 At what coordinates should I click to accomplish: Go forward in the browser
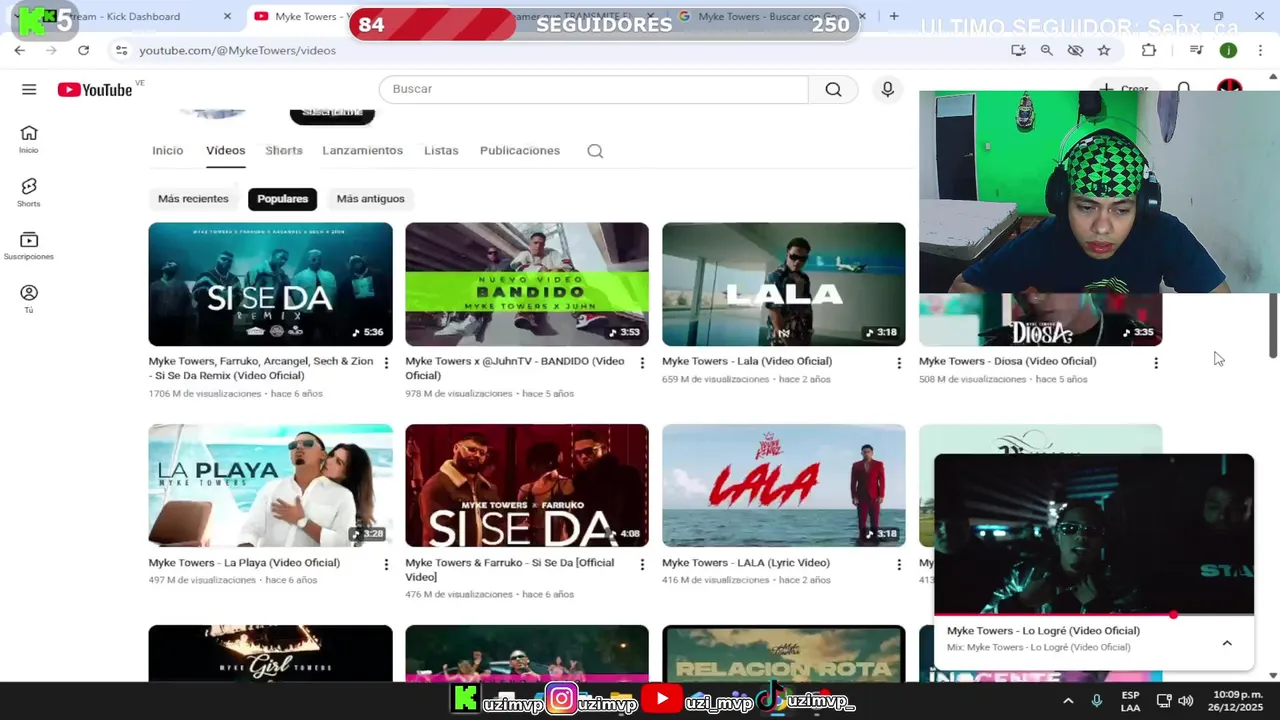tap(51, 50)
